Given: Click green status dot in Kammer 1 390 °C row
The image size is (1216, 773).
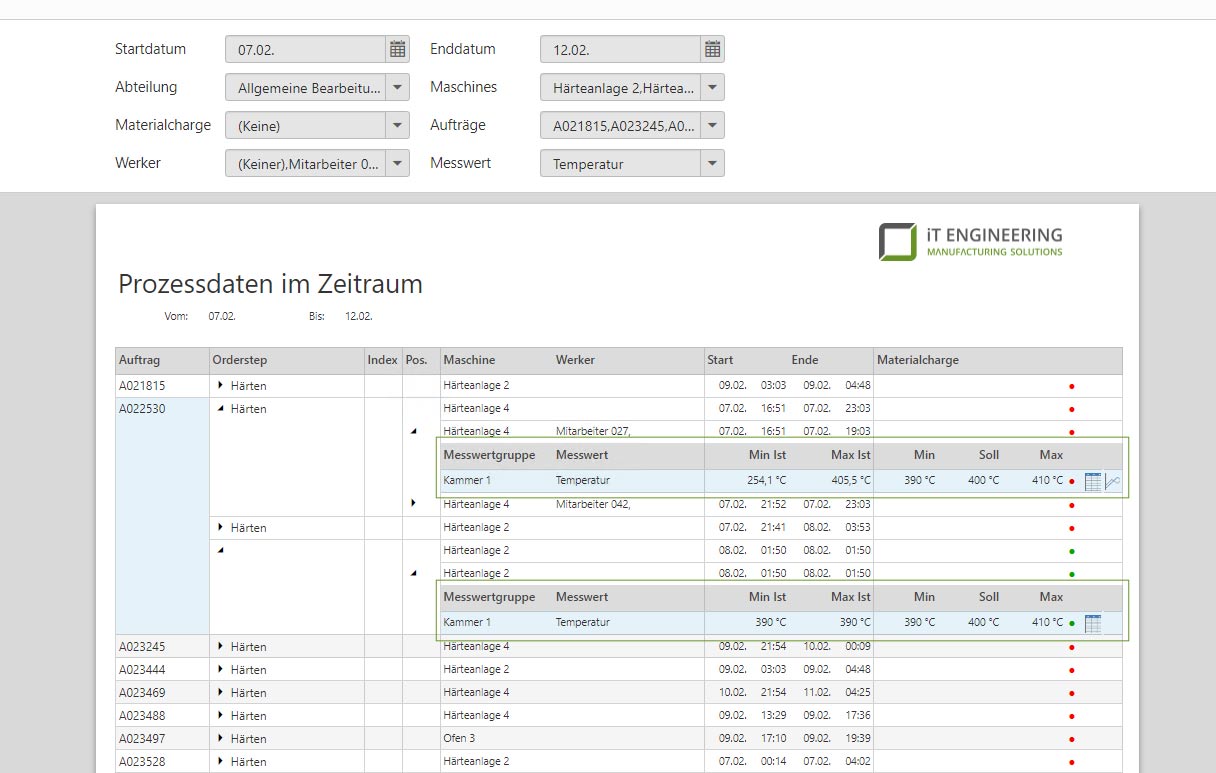Looking at the screenshot, I should (x=1071, y=623).
